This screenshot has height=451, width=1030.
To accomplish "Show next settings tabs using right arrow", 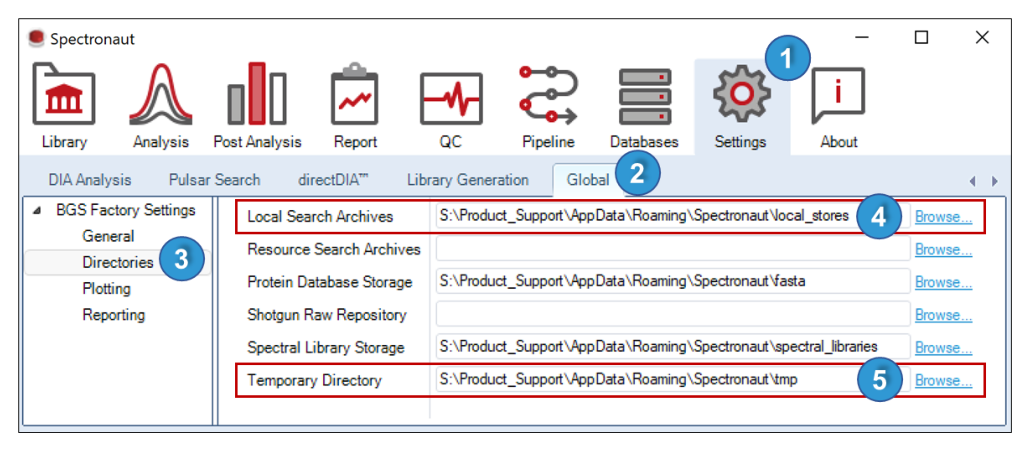I will pyautogui.click(x=995, y=181).
